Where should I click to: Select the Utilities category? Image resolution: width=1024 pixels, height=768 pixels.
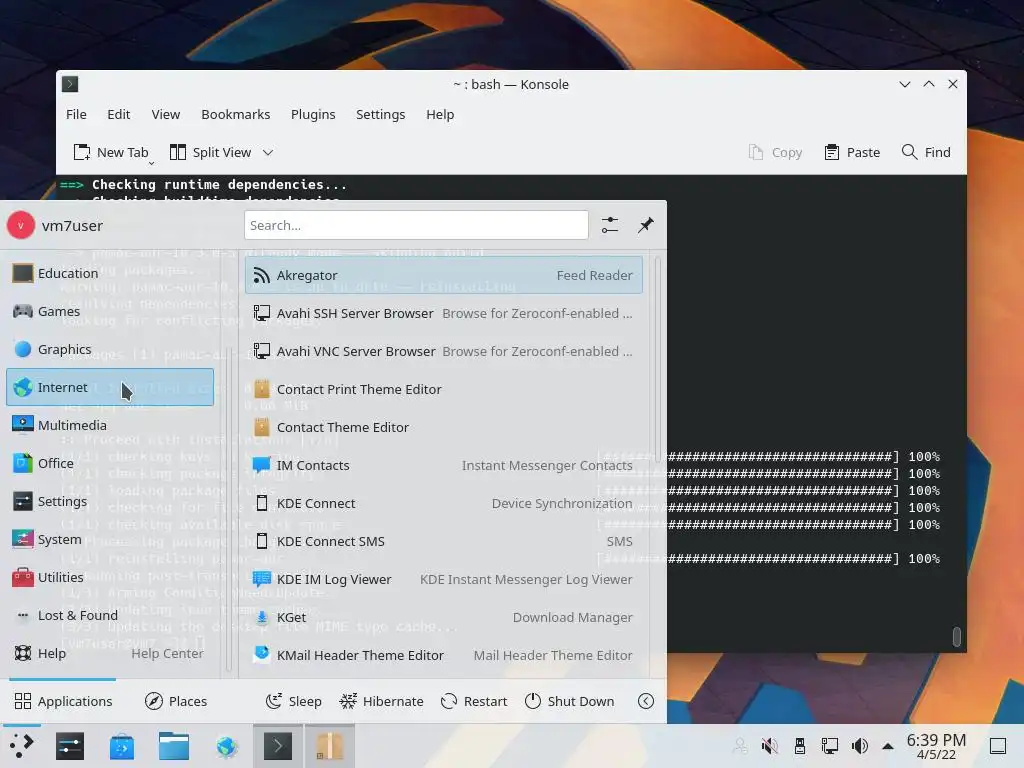point(110,577)
